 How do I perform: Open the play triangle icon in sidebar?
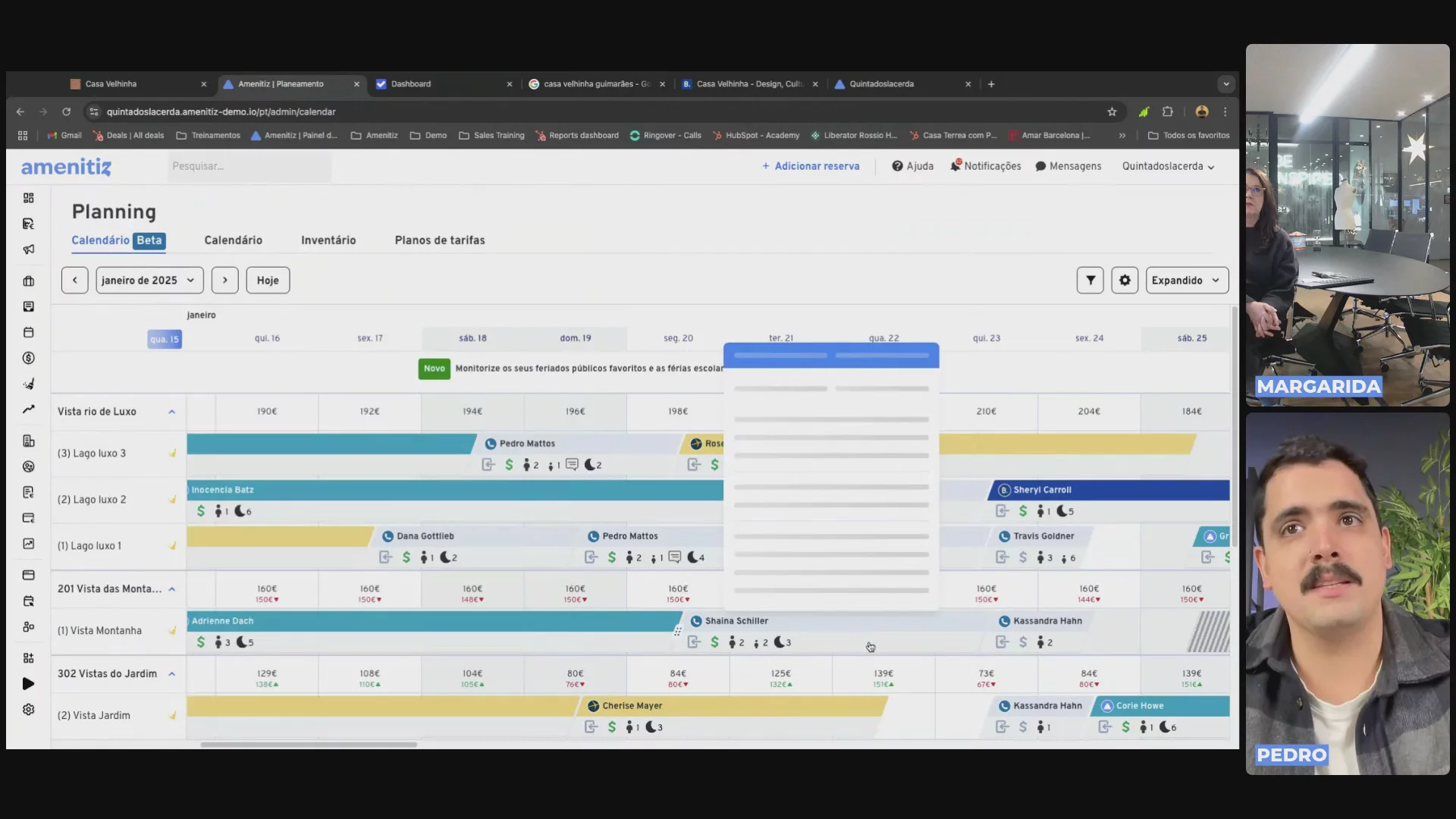29,684
